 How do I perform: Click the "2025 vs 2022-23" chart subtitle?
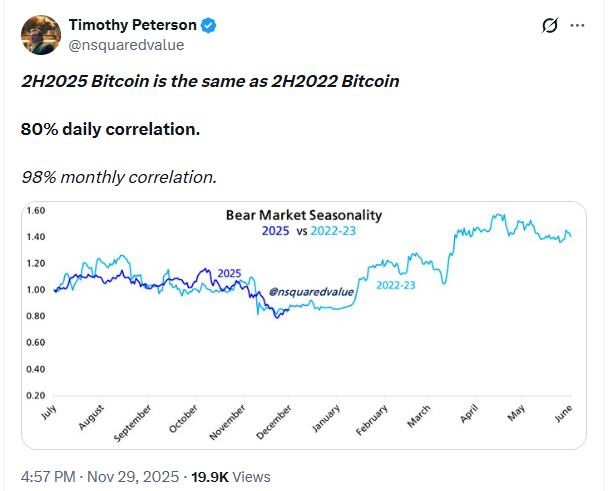(302, 231)
